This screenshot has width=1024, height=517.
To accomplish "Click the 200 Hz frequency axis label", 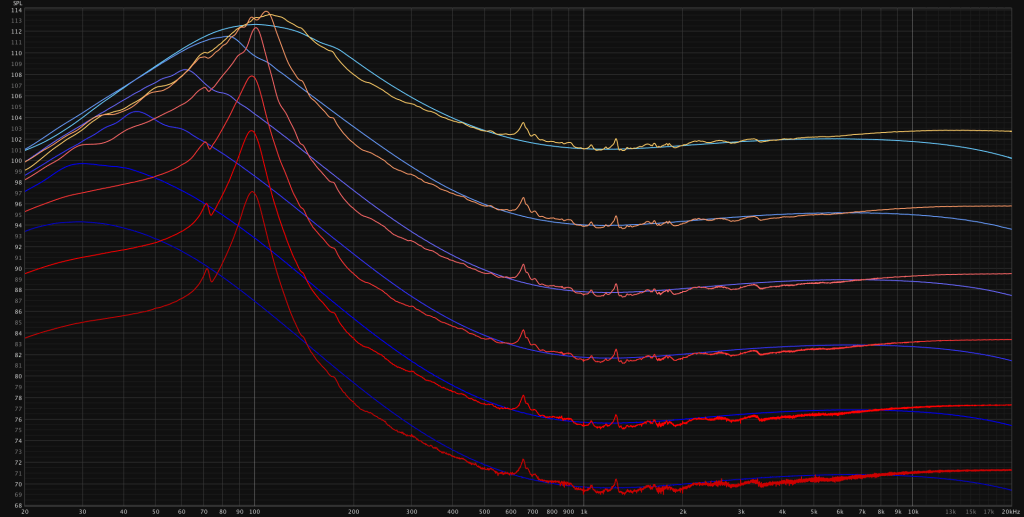I will pyautogui.click(x=353, y=511).
